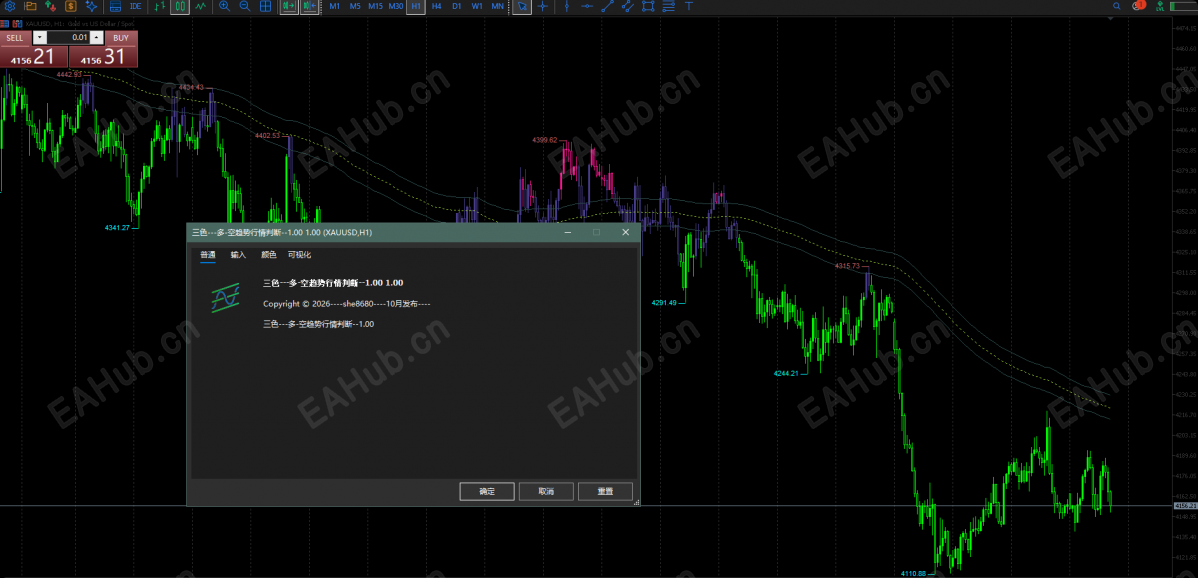Switch timeframe to W1
Screen dimensions: 1198x578
477,6
